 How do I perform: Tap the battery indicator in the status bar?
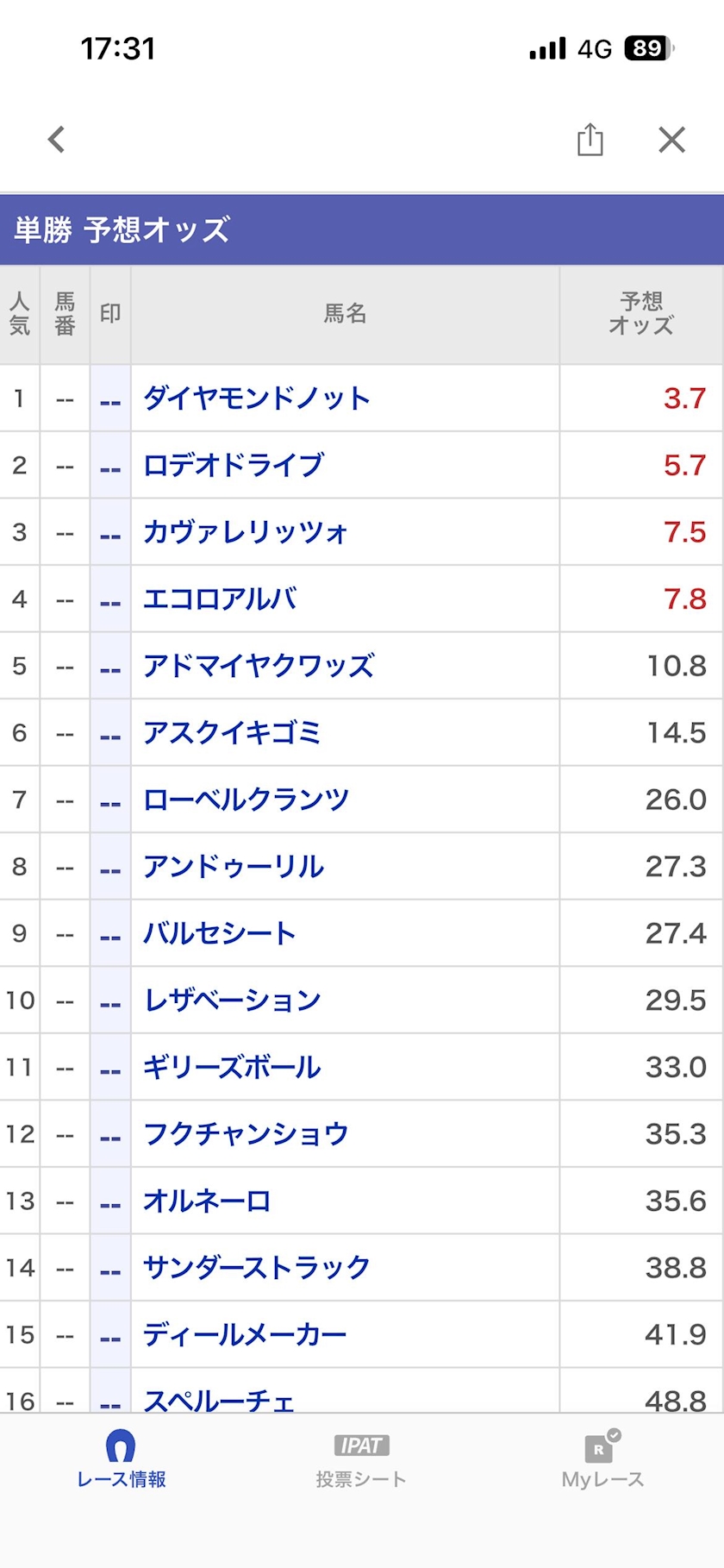pyautogui.click(x=650, y=48)
